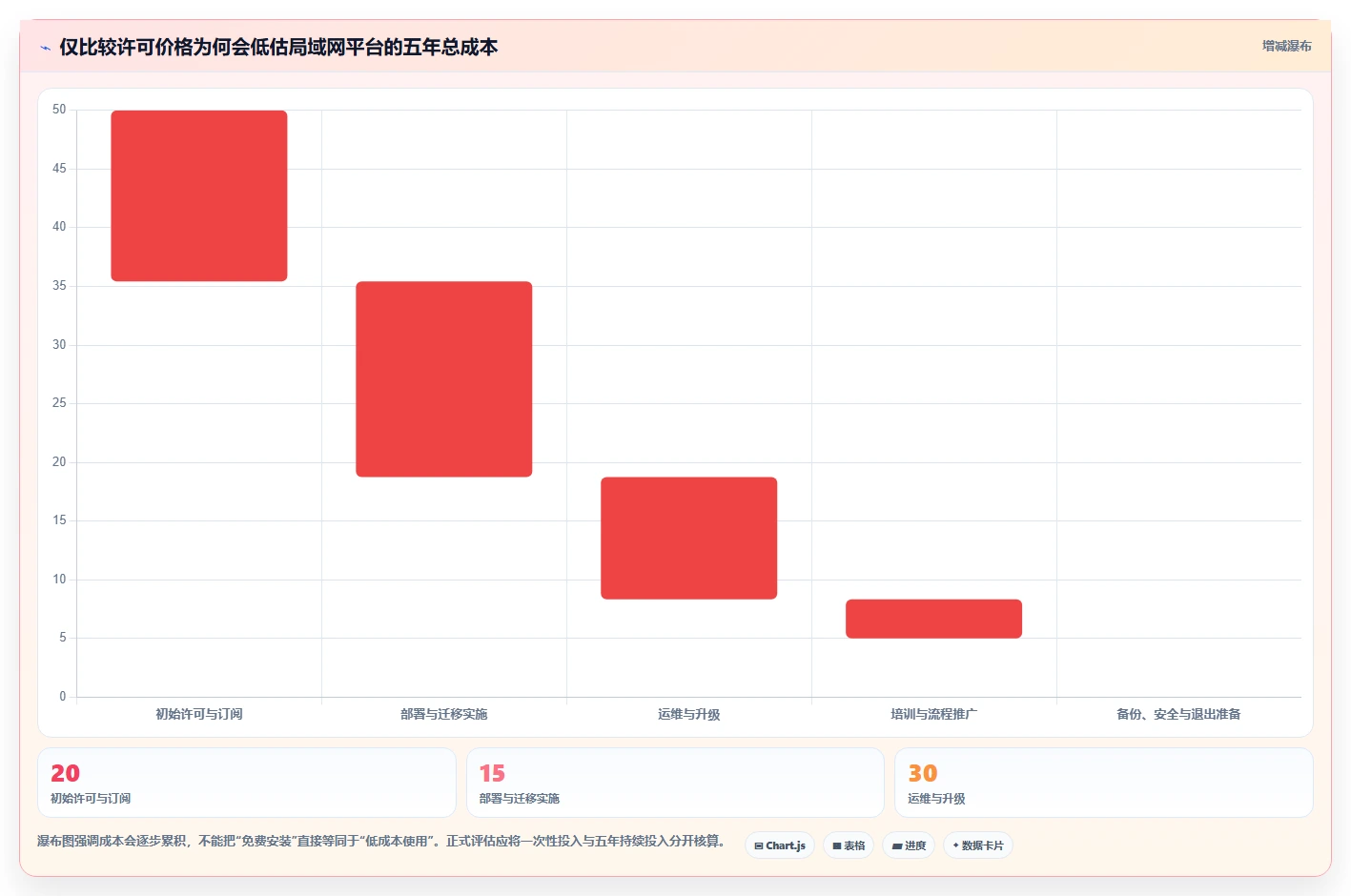
Task: Click the footer note starting with 瀑布图强调成本
Action: click(382, 842)
